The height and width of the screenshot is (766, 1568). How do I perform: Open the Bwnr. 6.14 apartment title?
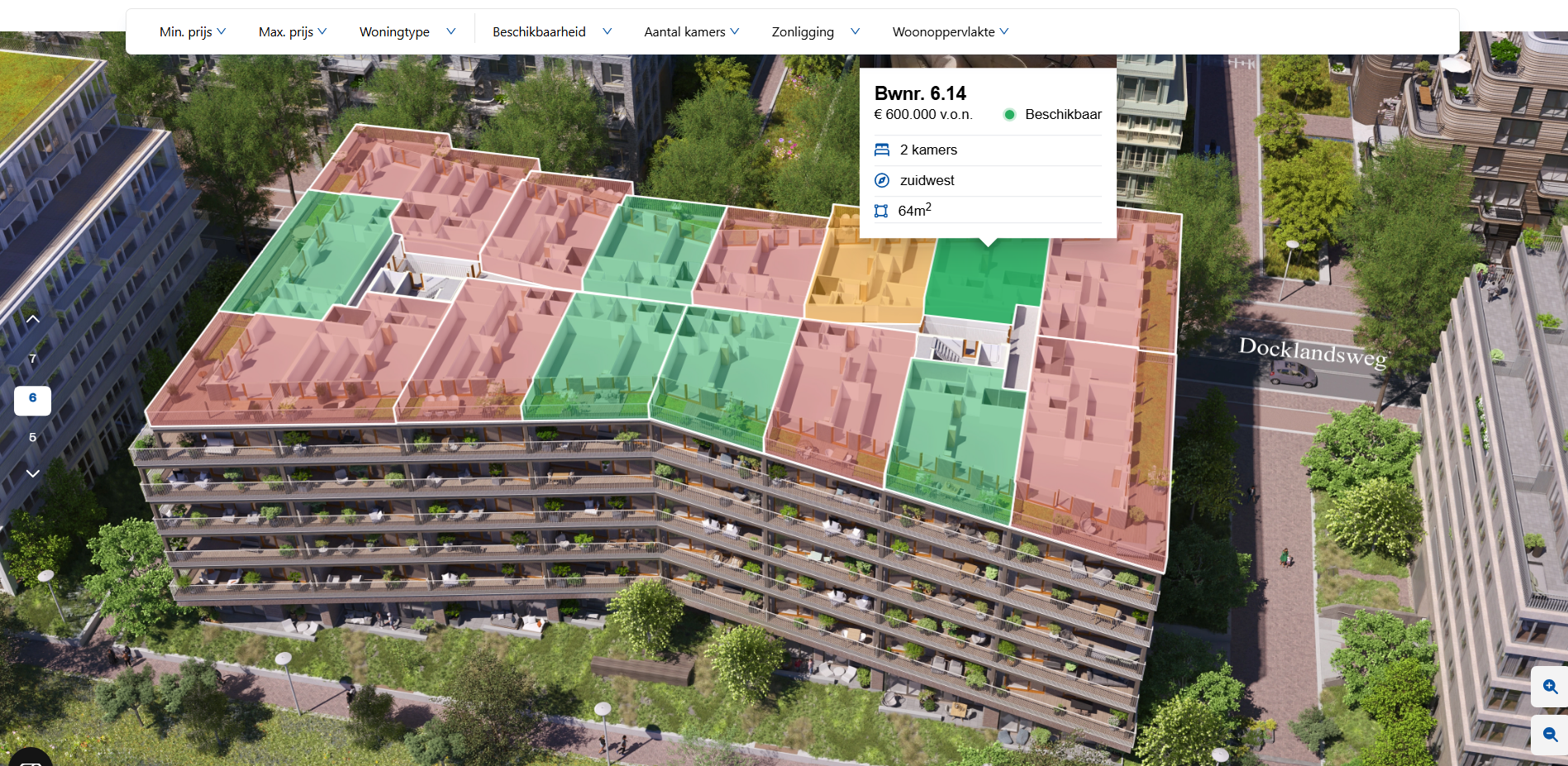[920, 93]
